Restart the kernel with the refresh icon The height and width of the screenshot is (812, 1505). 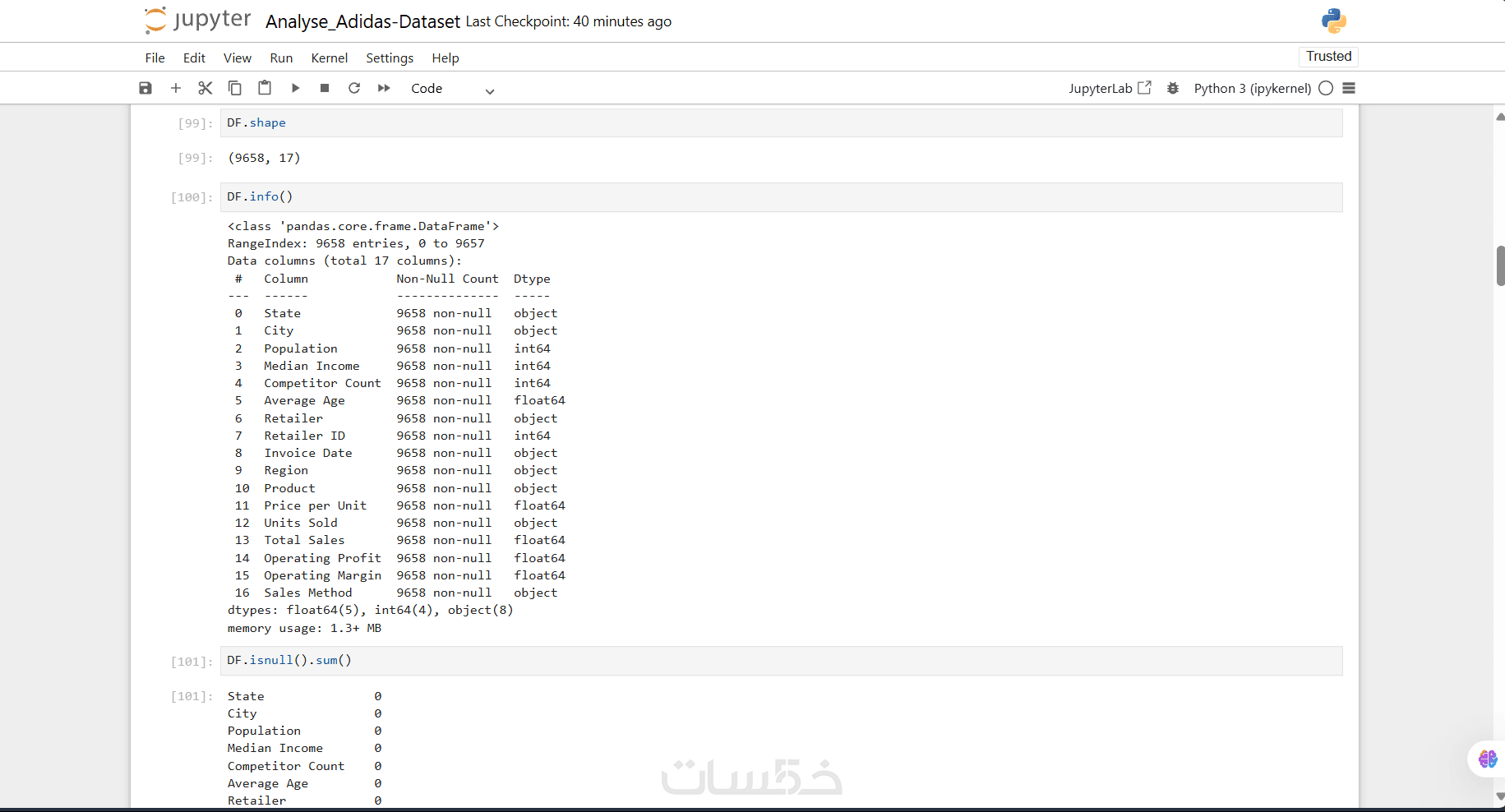pos(354,88)
